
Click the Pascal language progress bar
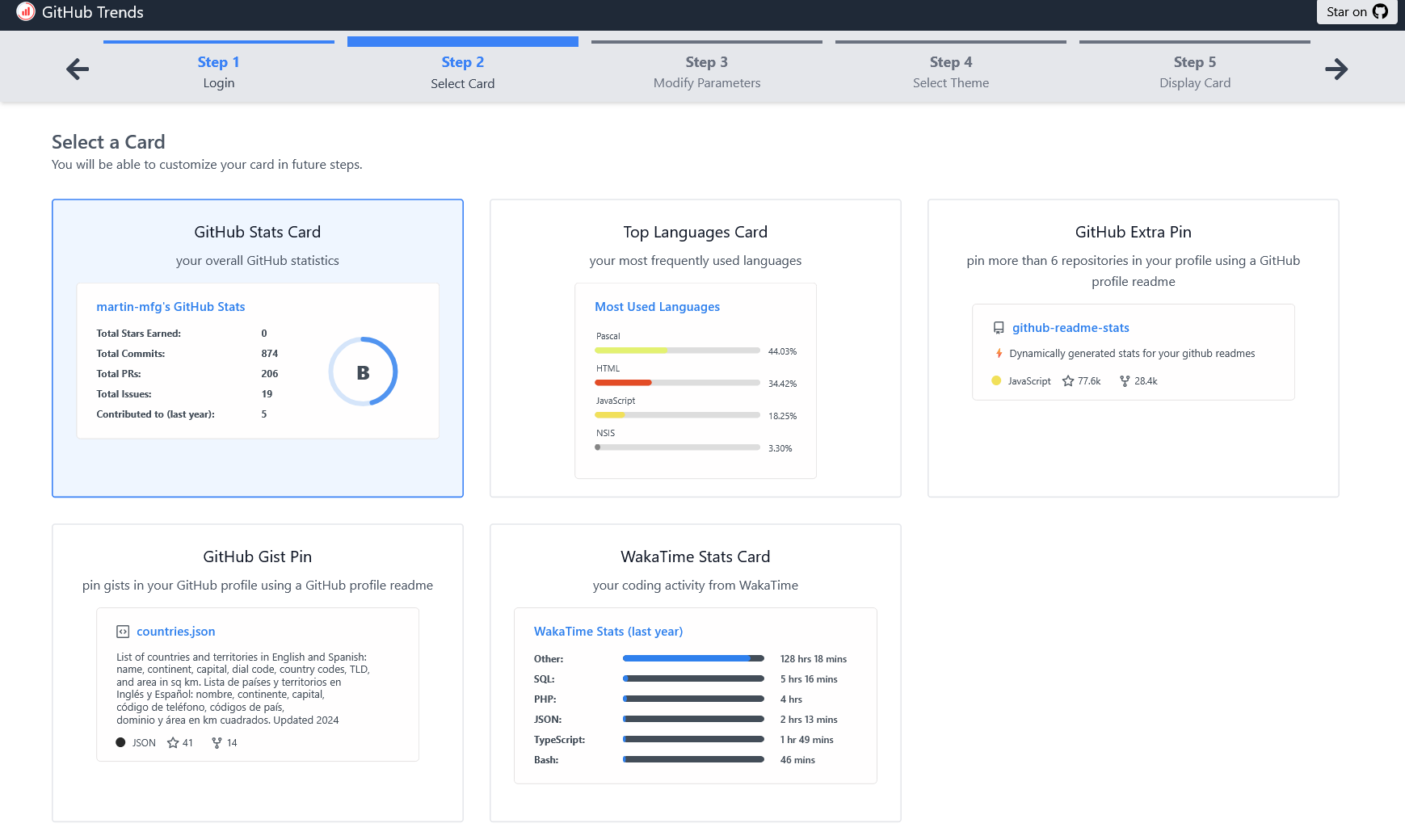677,351
